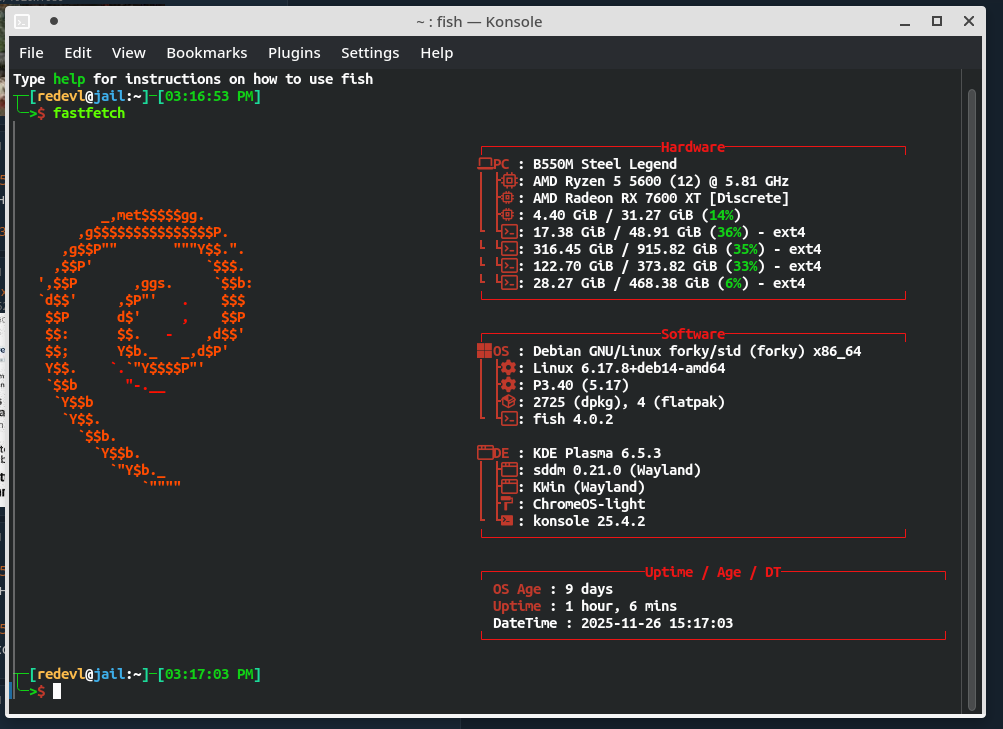Click the sddm 0.21.0 (Wayland) text
This screenshot has width=1003, height=729.
617,470
